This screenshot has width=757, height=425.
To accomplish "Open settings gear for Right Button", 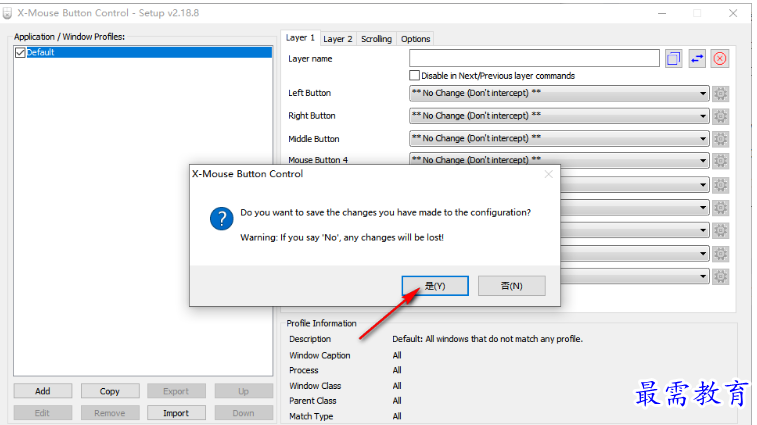I will coord(720,116).
